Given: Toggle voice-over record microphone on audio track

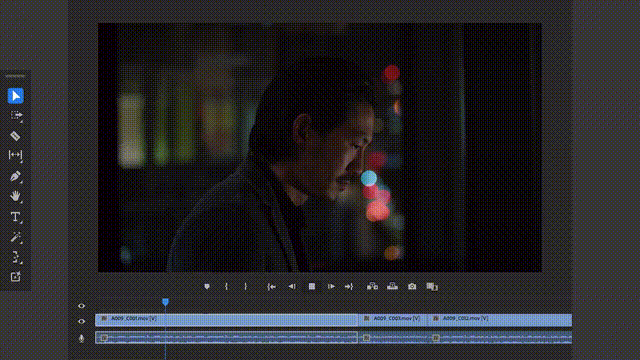Looking at the screenshot, I should 81,338.
